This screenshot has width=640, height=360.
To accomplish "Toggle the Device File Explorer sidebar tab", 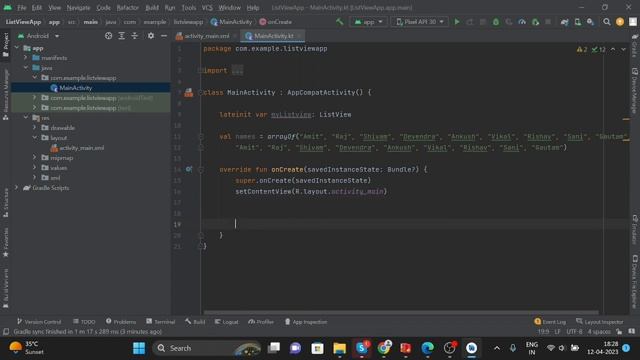I will tap(635, 282).
